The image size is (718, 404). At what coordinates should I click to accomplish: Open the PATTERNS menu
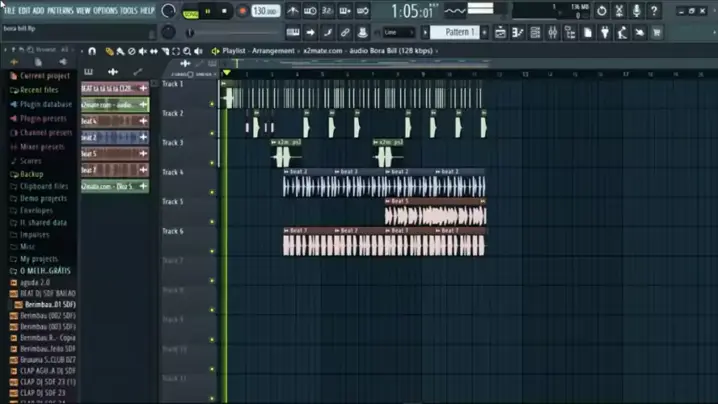click(x=59, y=10)
